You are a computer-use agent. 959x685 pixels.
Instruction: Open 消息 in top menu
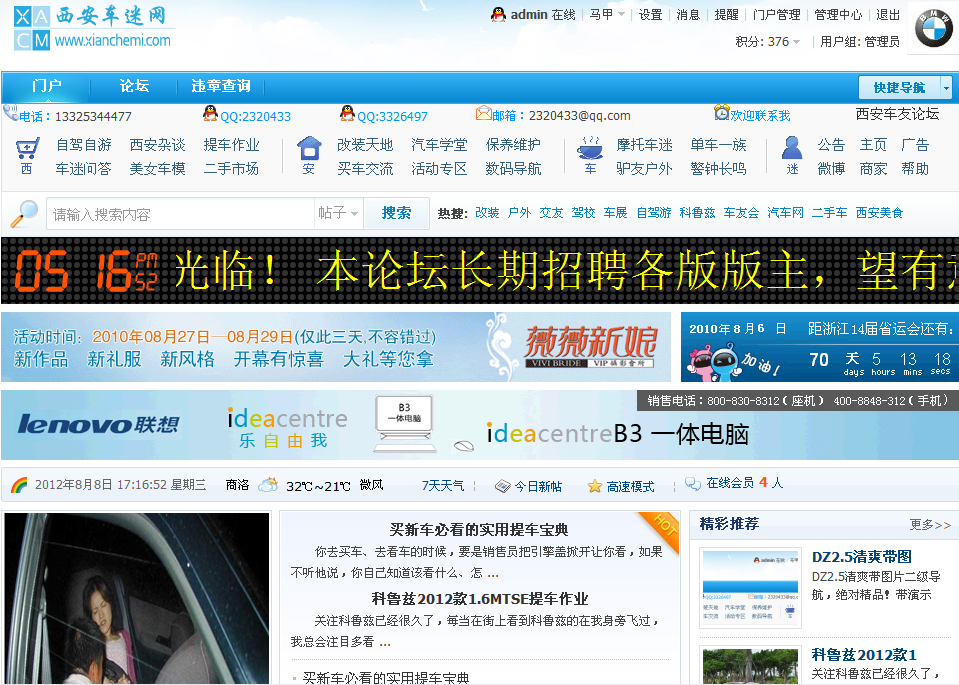[688, 15]
